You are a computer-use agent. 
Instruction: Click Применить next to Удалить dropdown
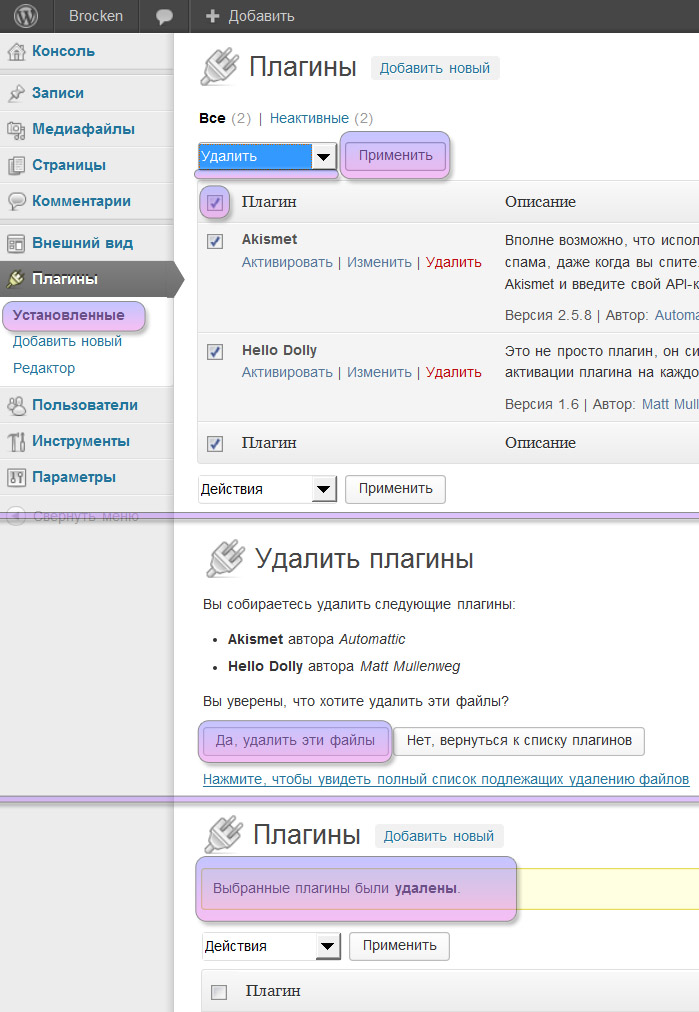point(395,156)
